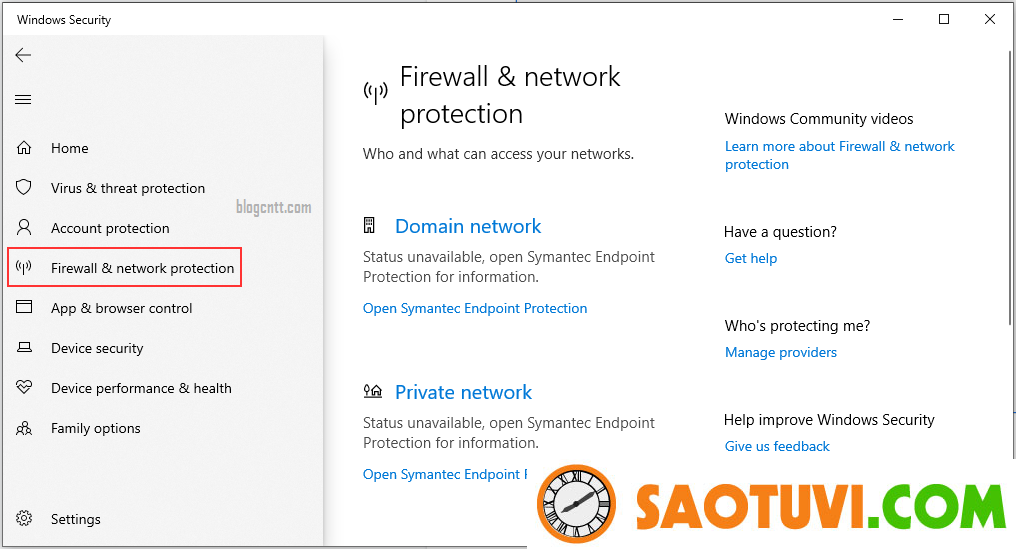Open Symantec Endpoint Protection under Domain network

475,308
